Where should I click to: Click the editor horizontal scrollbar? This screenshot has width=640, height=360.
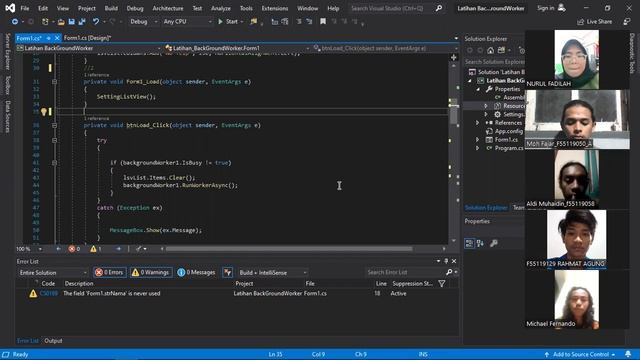[289, 249]
